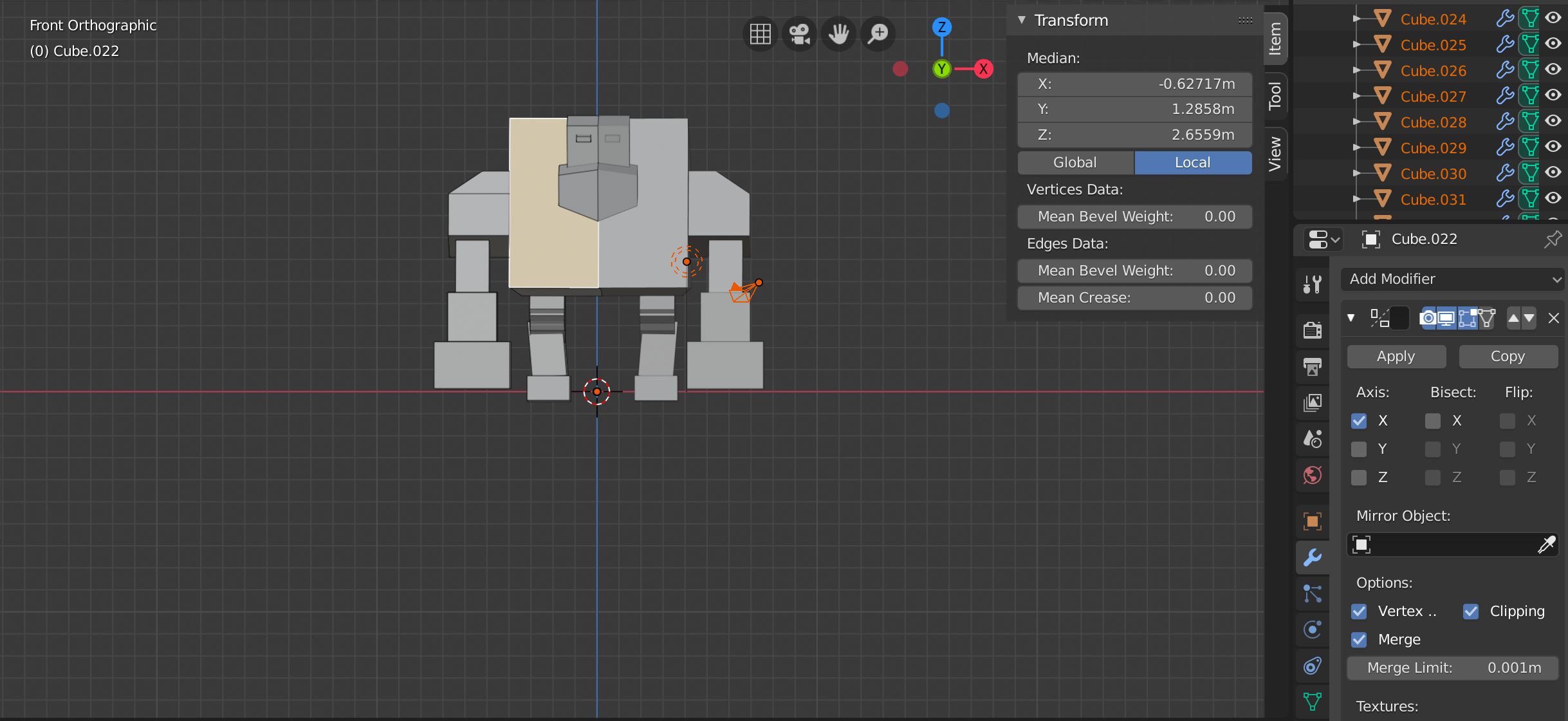Click the red X axis gizmo
This screenshot has width=1568, height=721.
point(983,69)
